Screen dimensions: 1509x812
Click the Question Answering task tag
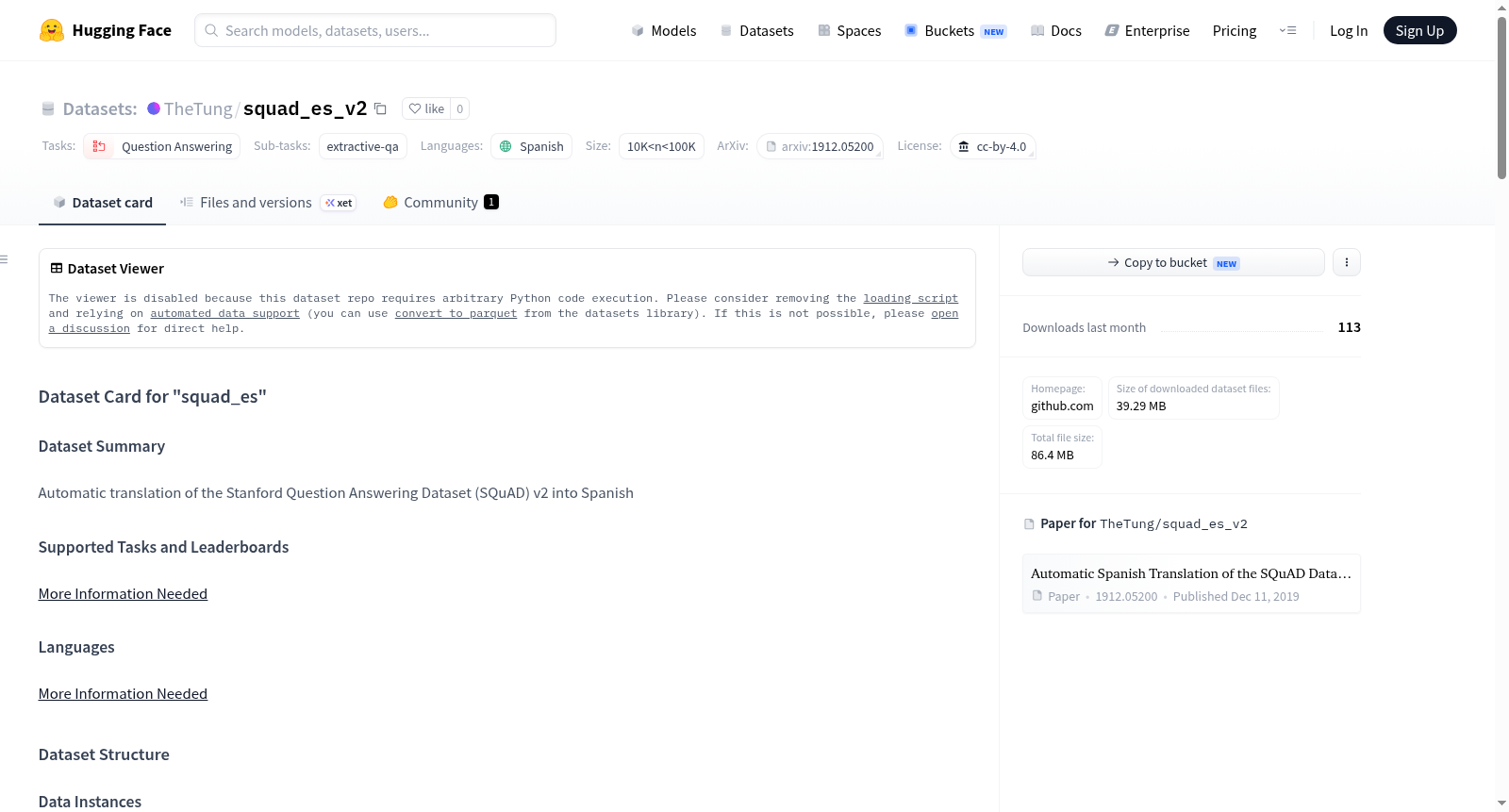(162, 146)
